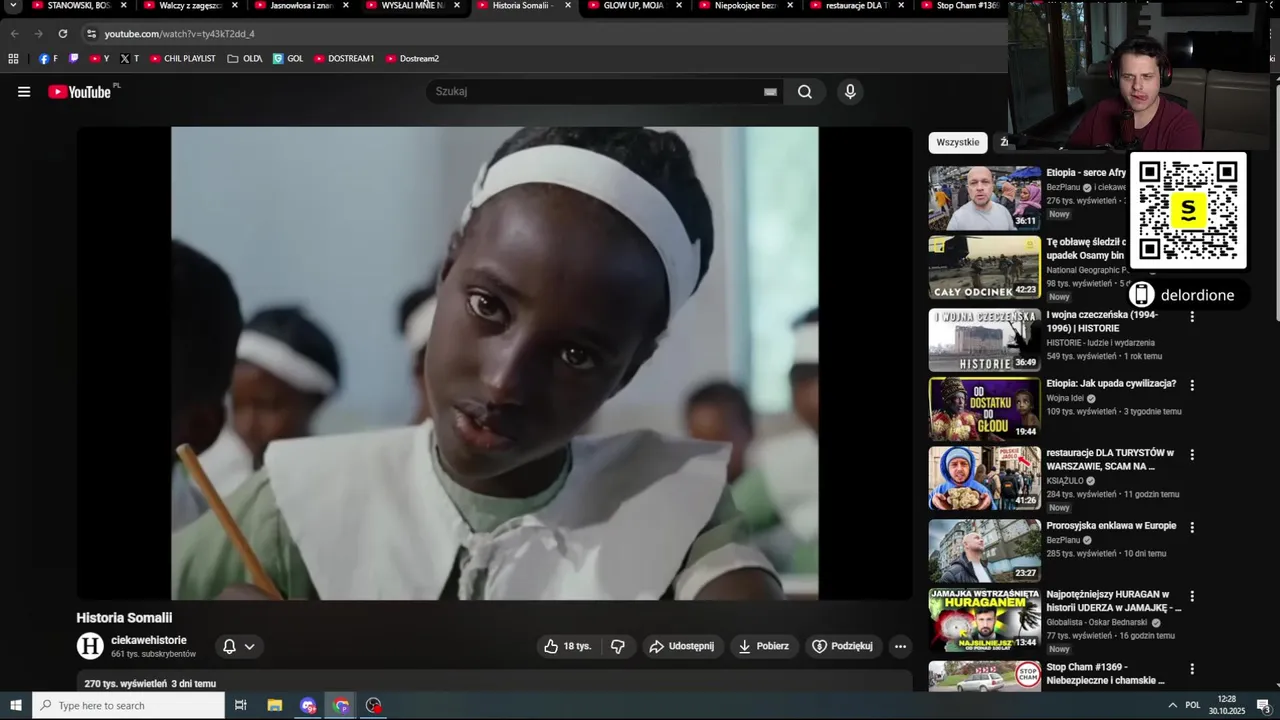Show hidden system tray icons
The width and height of the screenshot is (1280, 720).
[1172, 705]
